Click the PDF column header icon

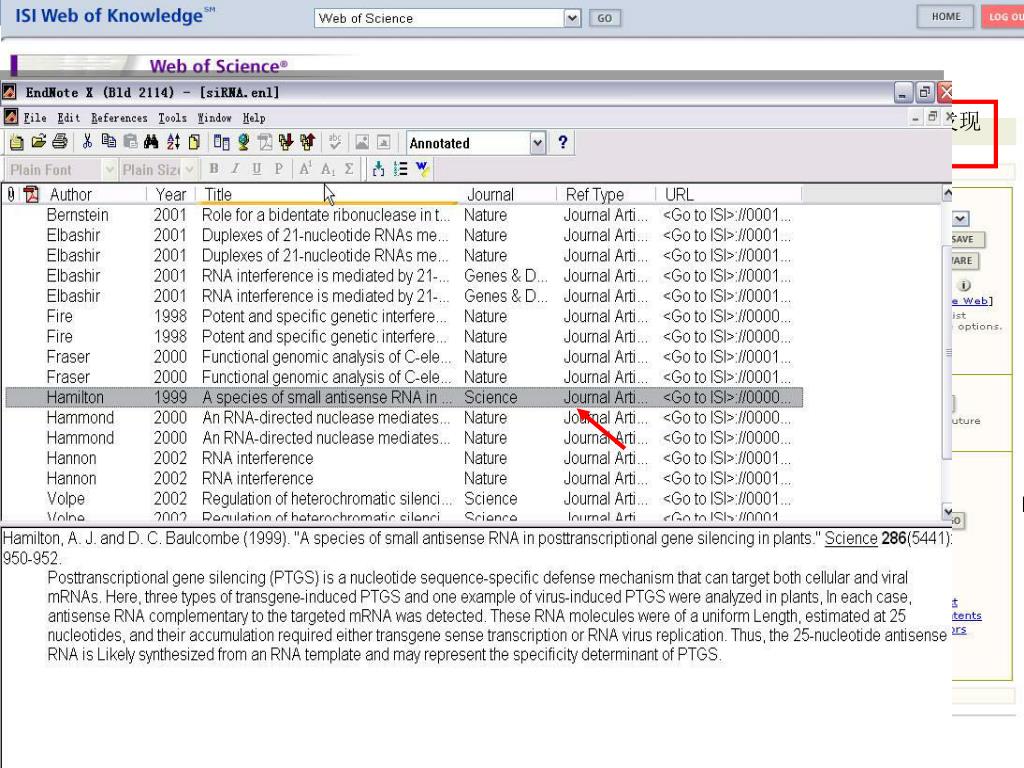[31, 194]
